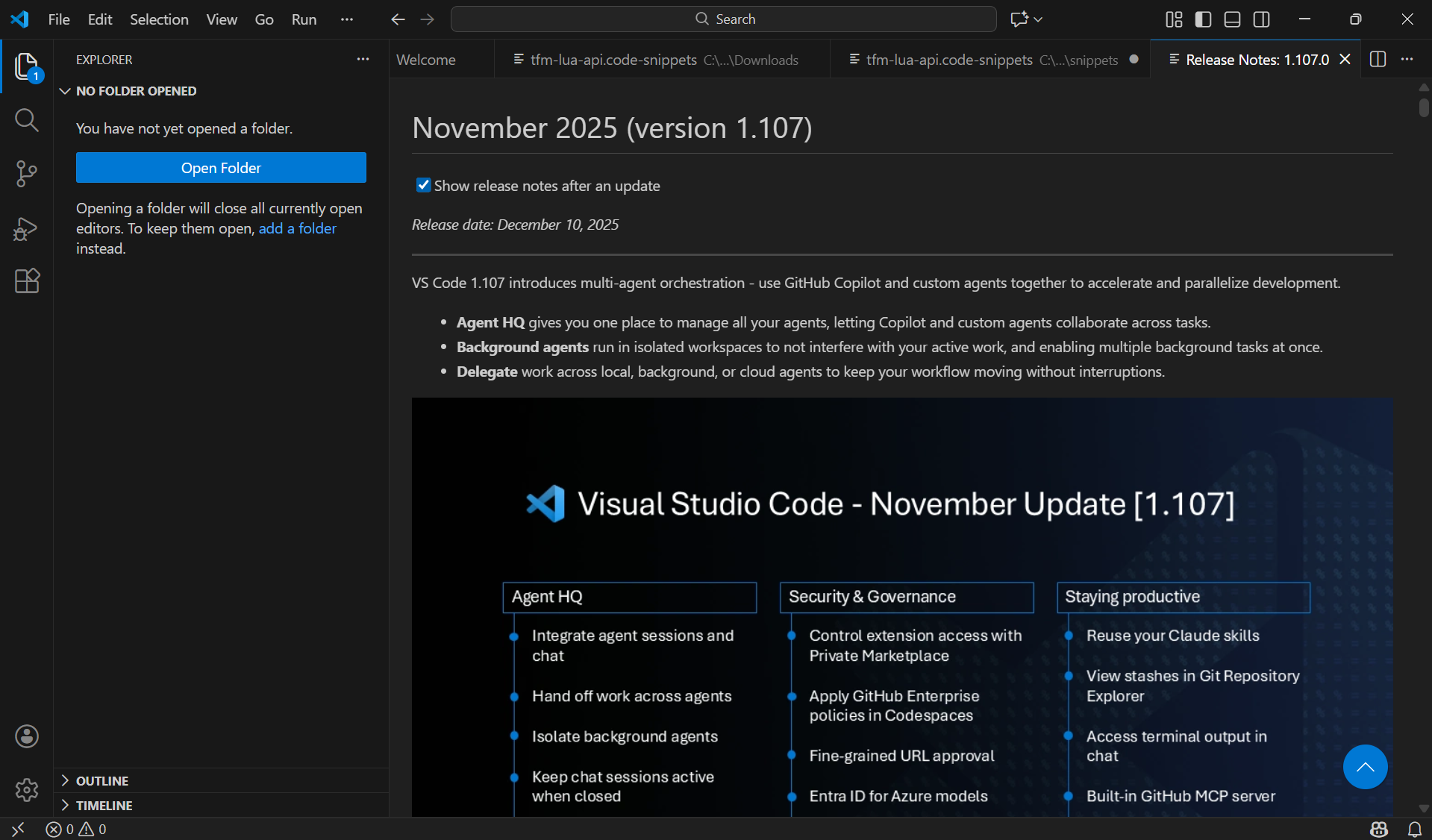Open the Copilot chat icon in title bar
Image resolution: width=1432 pixels, height=840 pixels.
(1019, 19)
